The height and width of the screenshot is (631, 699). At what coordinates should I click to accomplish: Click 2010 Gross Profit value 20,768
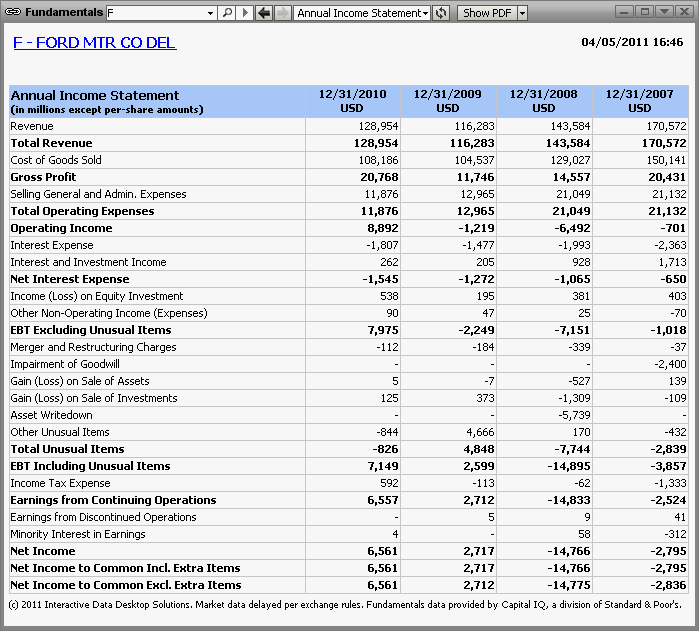[379, 177]
